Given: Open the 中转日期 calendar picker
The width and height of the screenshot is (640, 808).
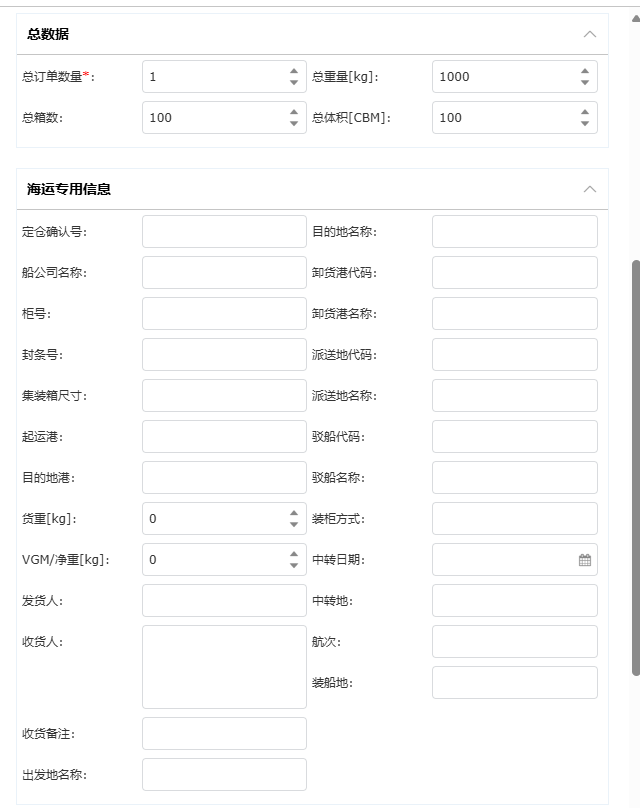Looking at the screenshot, I should point(585,560).
